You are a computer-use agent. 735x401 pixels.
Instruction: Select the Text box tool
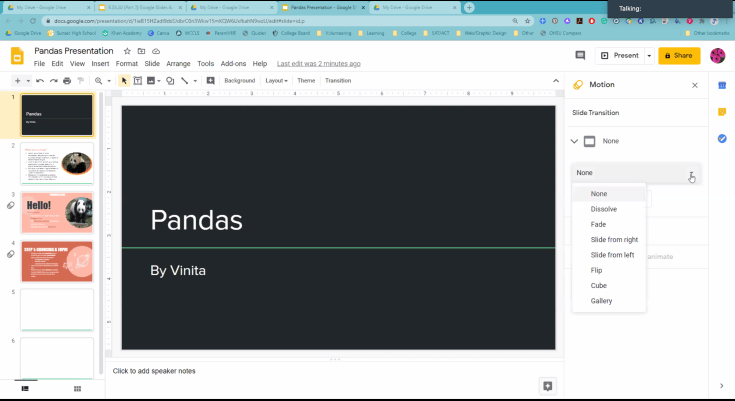coord(138,81)
